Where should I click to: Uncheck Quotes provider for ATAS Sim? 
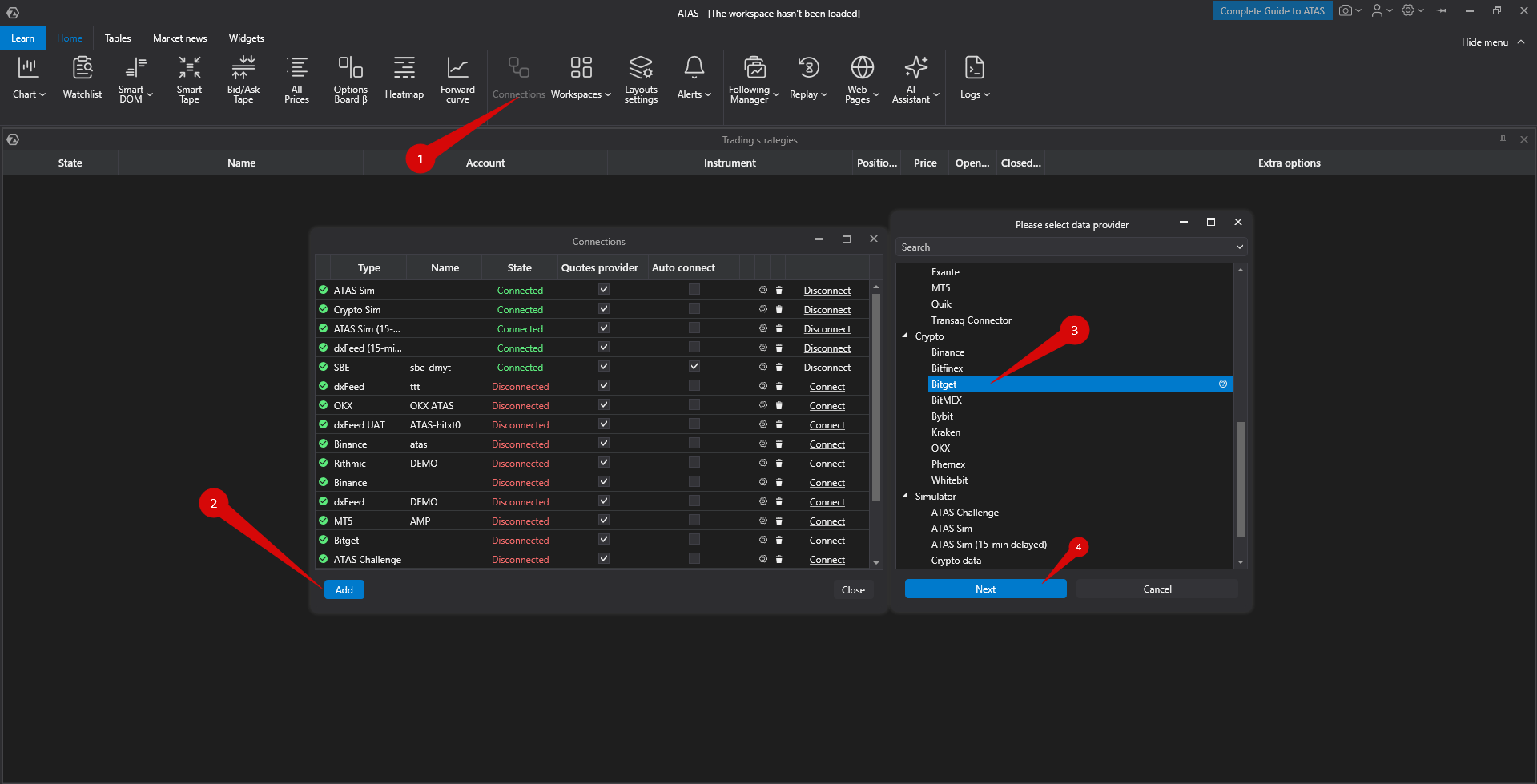pyautogui.click(x=604, y=290)
